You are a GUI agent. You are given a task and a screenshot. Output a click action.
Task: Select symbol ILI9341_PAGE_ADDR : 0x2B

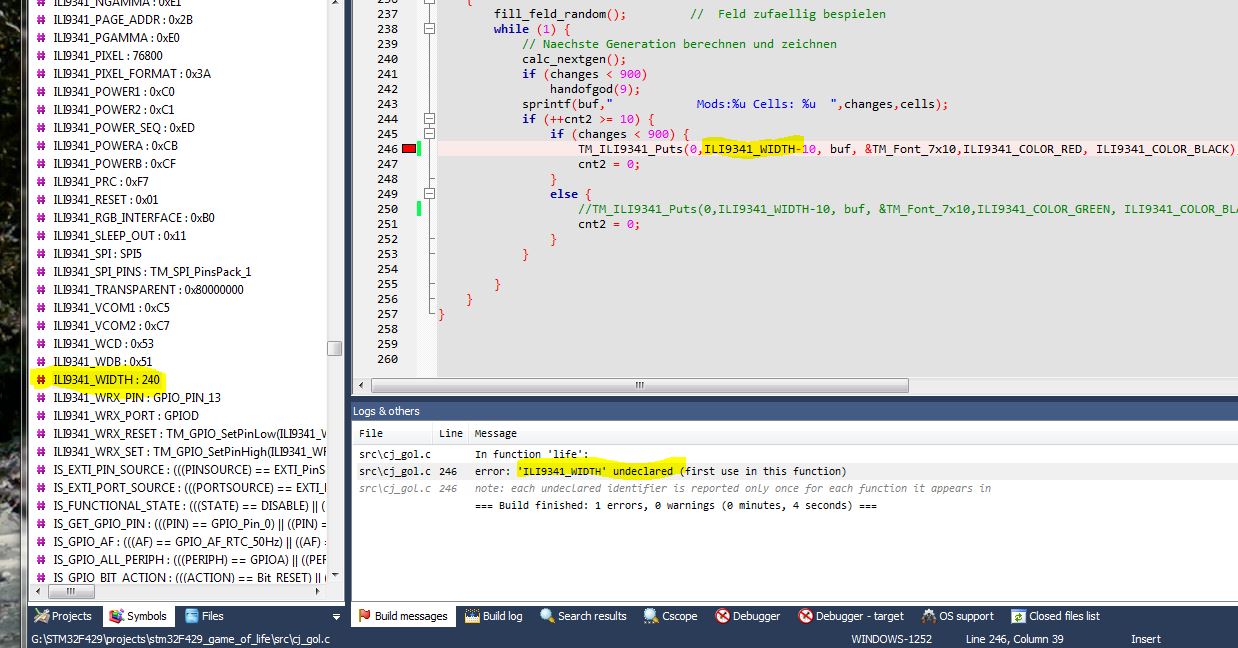(123, 20)
